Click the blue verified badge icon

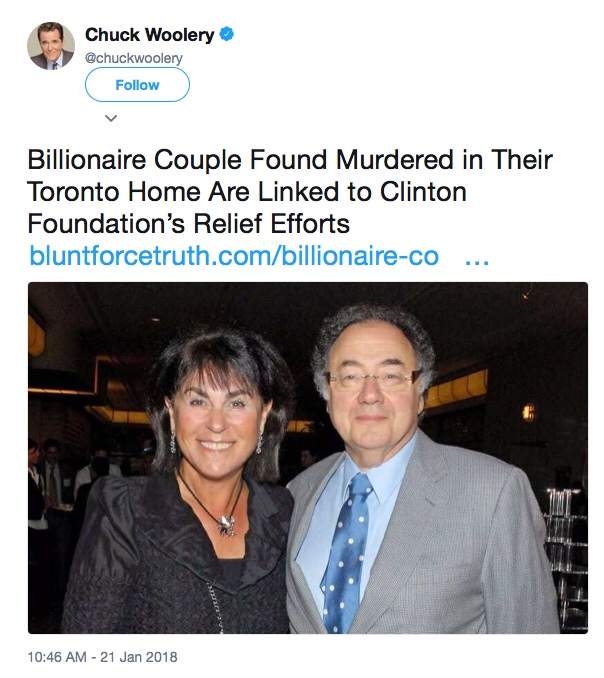(x=228, y=35)
